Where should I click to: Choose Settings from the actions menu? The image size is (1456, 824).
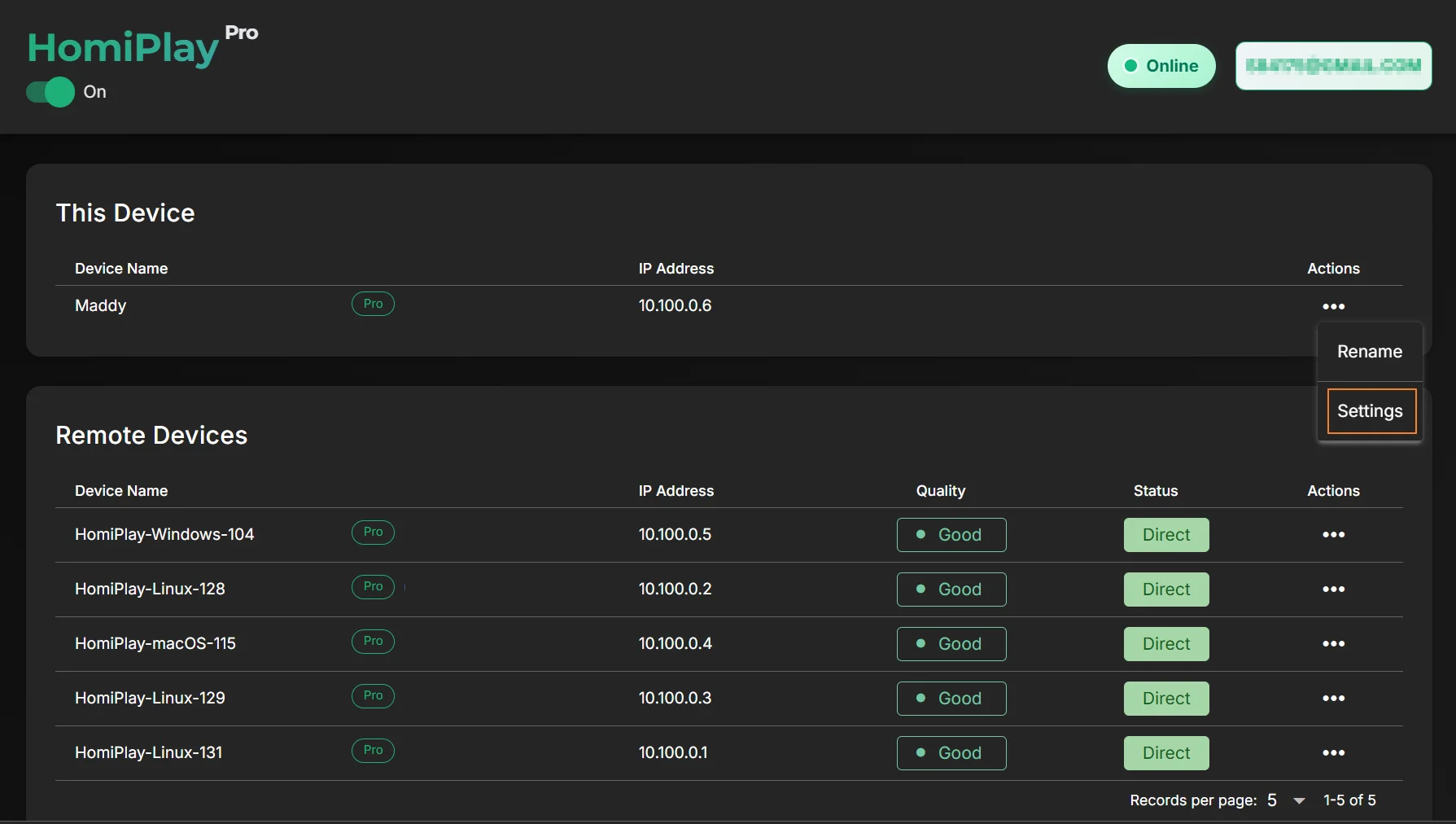tap(1371, 411)
